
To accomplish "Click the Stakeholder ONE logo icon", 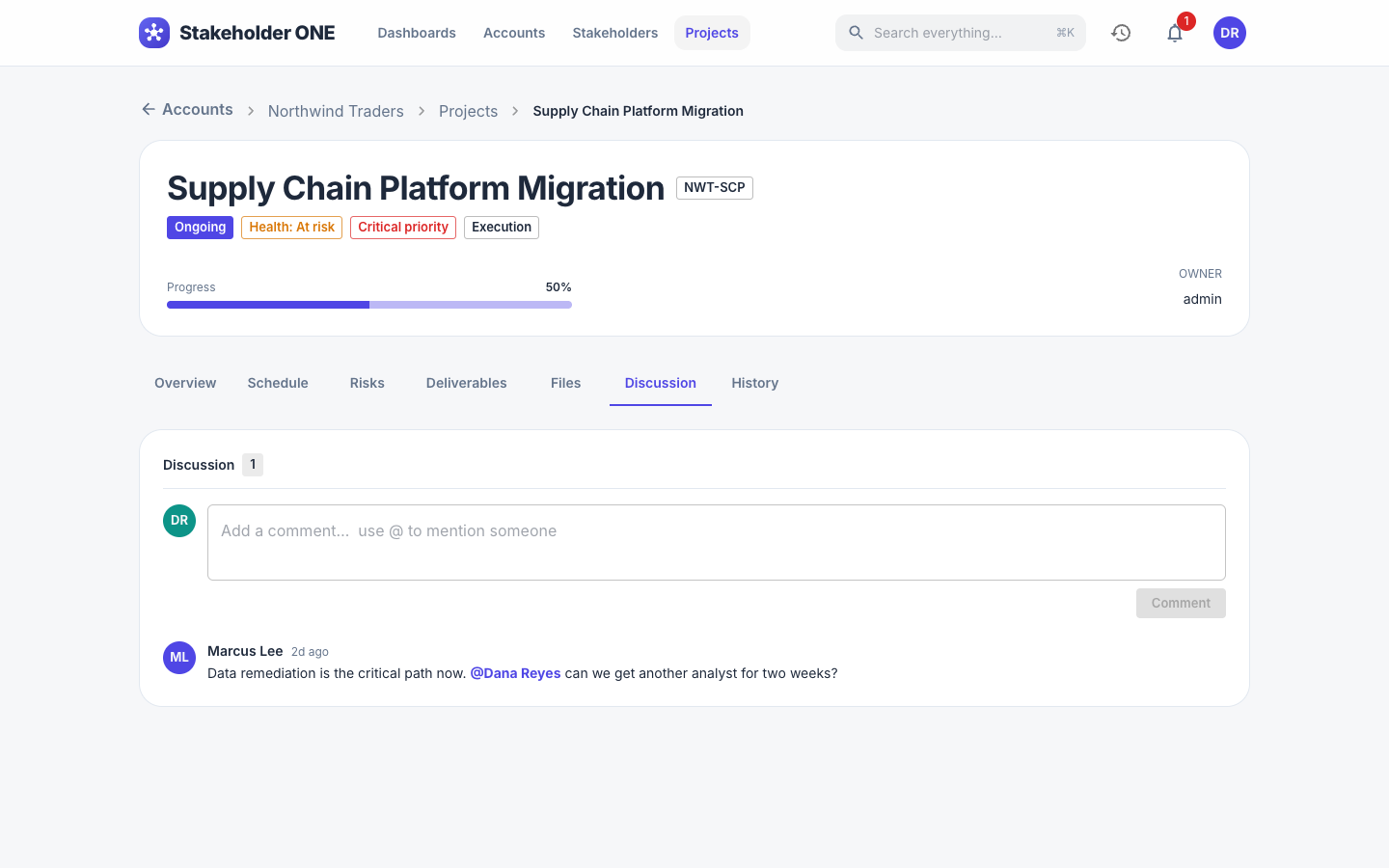I will tap(154, 33).
